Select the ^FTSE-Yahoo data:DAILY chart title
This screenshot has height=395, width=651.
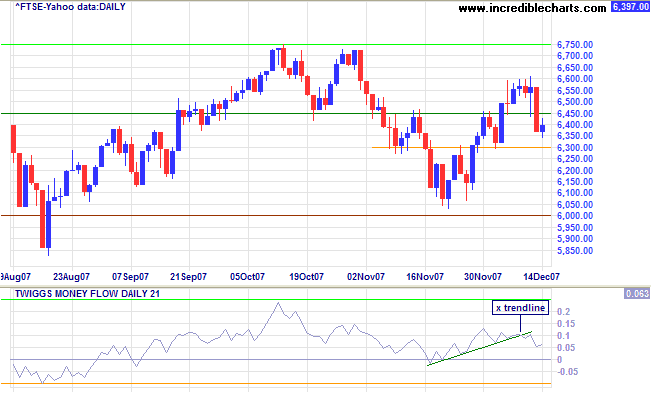pyautogui.click(x=70, y=7)
